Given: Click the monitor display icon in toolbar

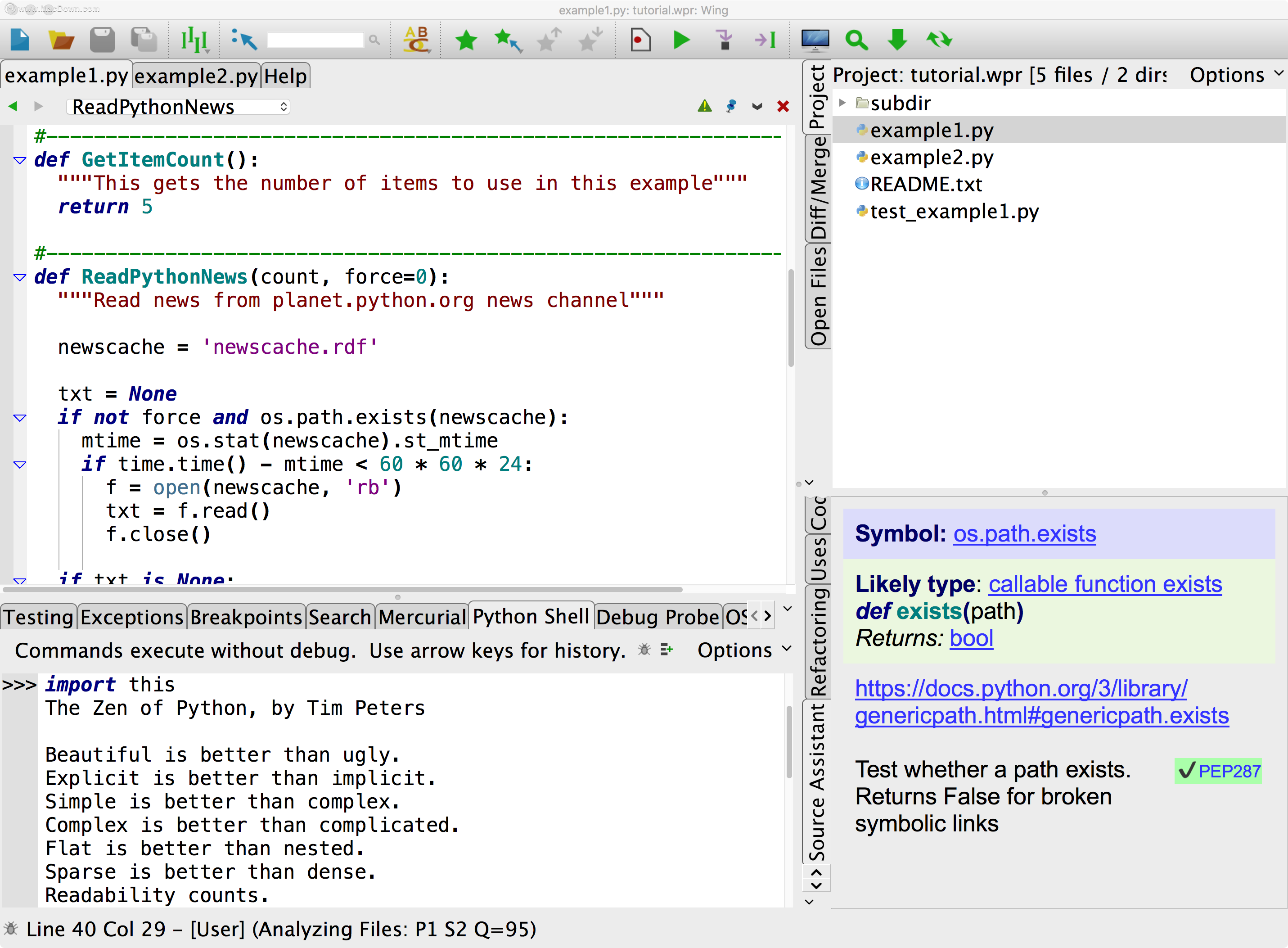Looking at the screenshot, I should pyautogui.click(x=815, y=40).
